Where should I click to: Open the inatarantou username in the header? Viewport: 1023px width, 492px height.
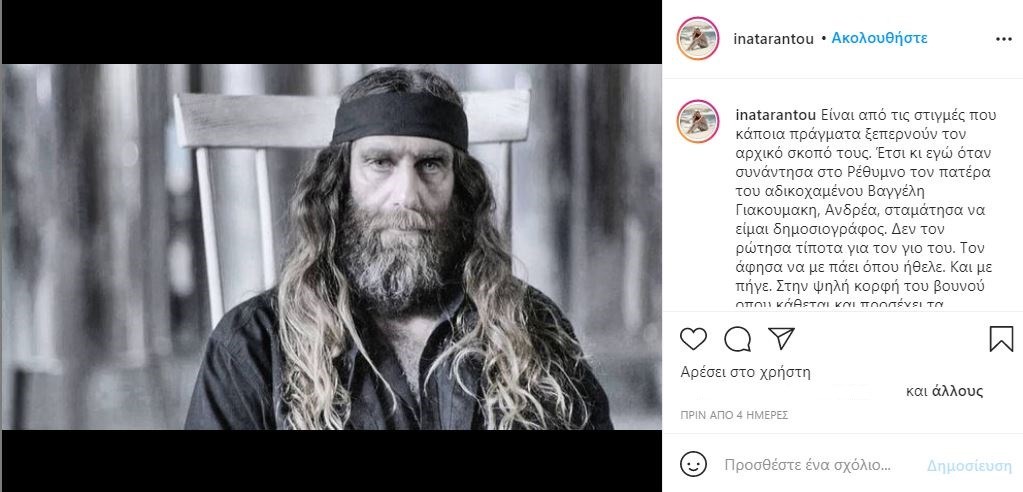pos(775,39)
